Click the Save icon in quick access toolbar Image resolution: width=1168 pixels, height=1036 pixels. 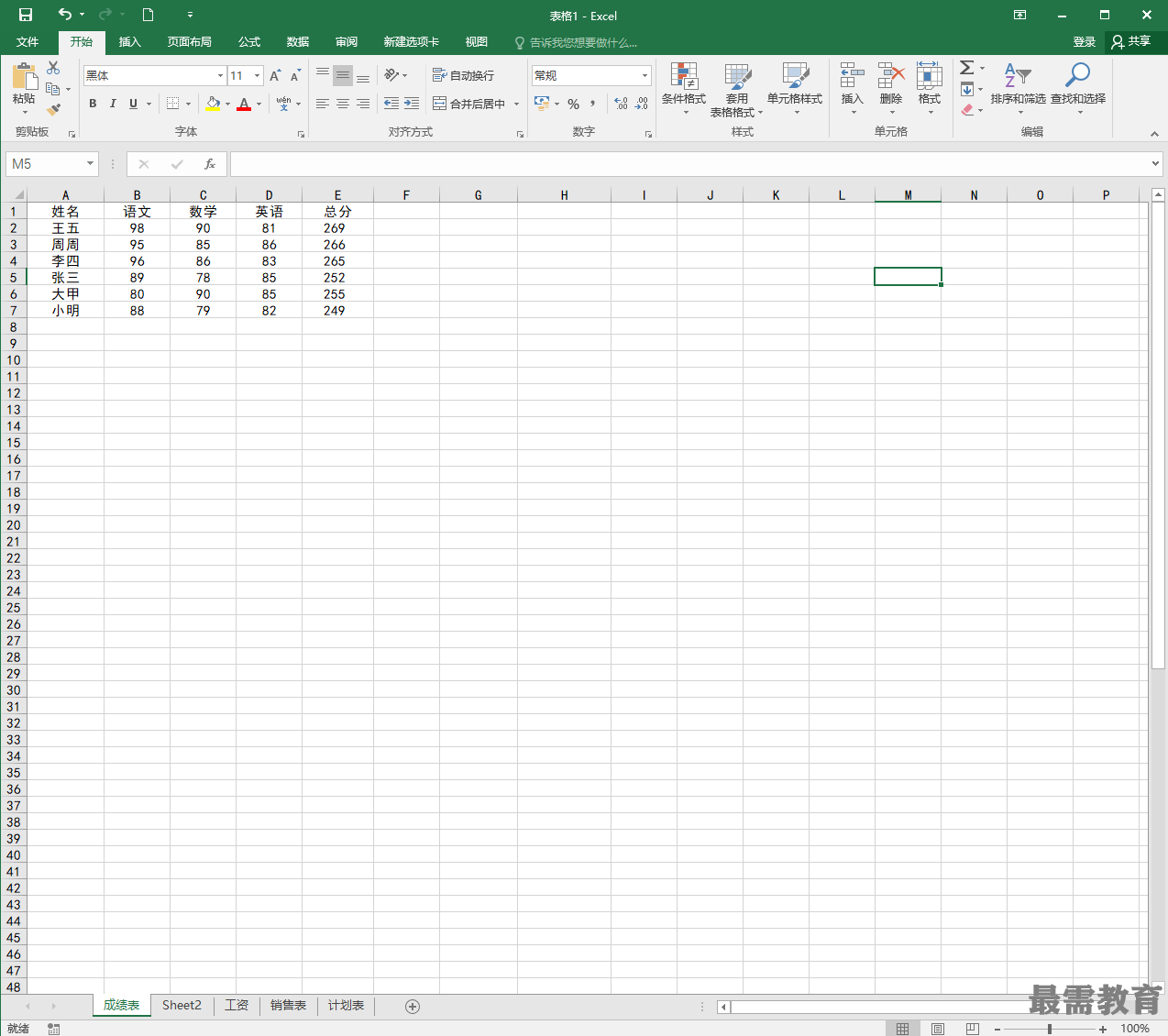pyautogui.click(x=26, y=15)
